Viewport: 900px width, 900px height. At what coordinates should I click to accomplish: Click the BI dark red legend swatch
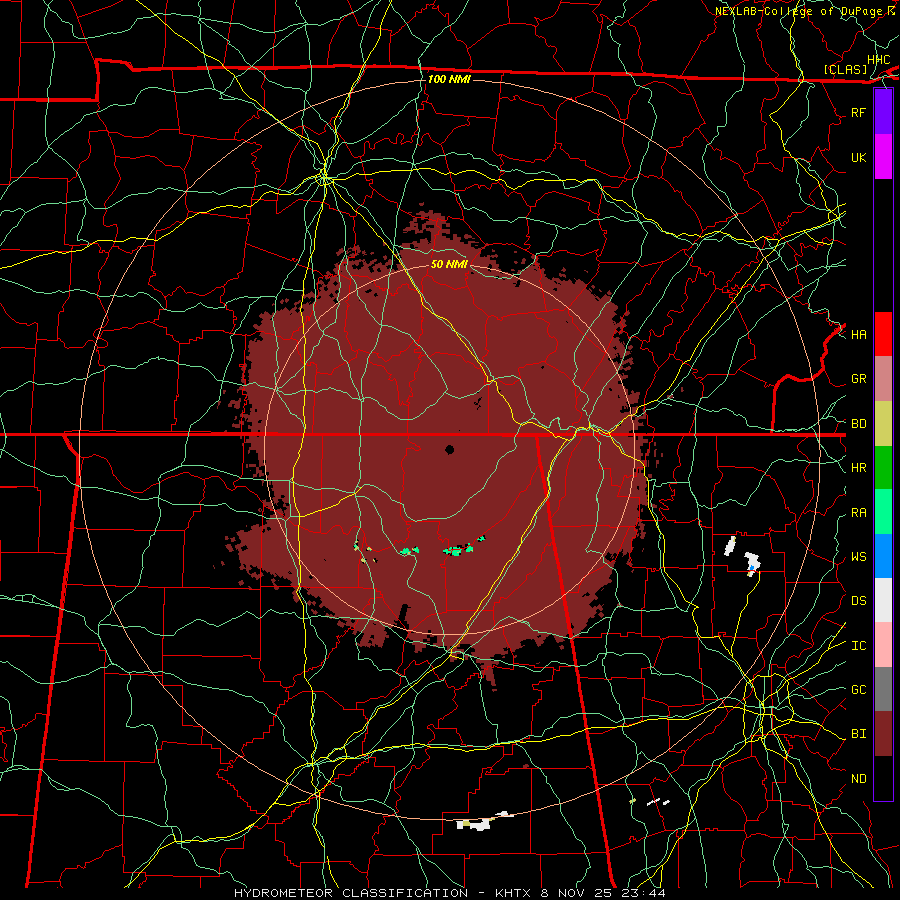(x=883, y=734)
